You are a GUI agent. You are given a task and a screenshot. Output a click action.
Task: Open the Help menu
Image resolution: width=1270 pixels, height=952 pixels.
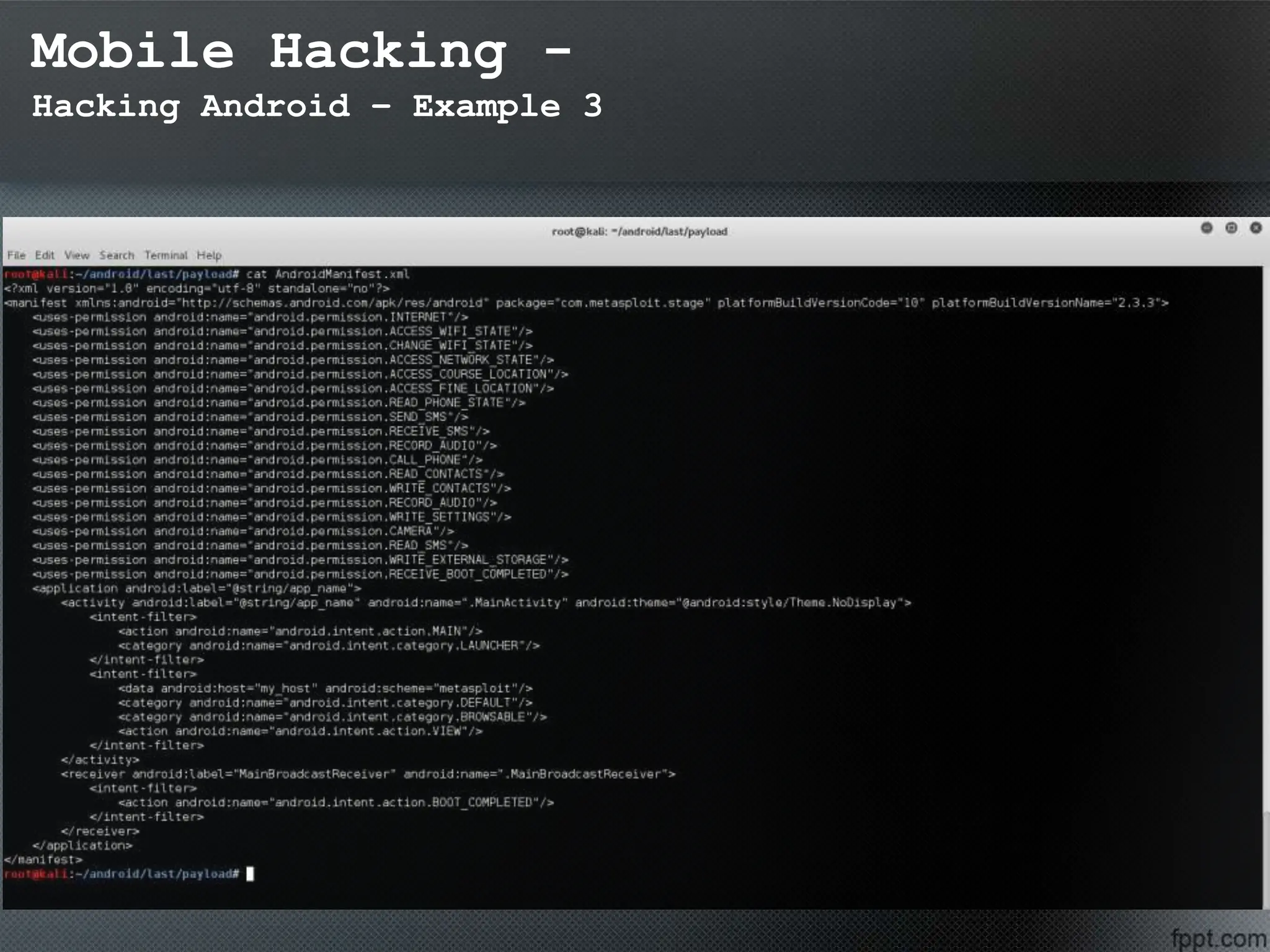[x=209, y=255]
